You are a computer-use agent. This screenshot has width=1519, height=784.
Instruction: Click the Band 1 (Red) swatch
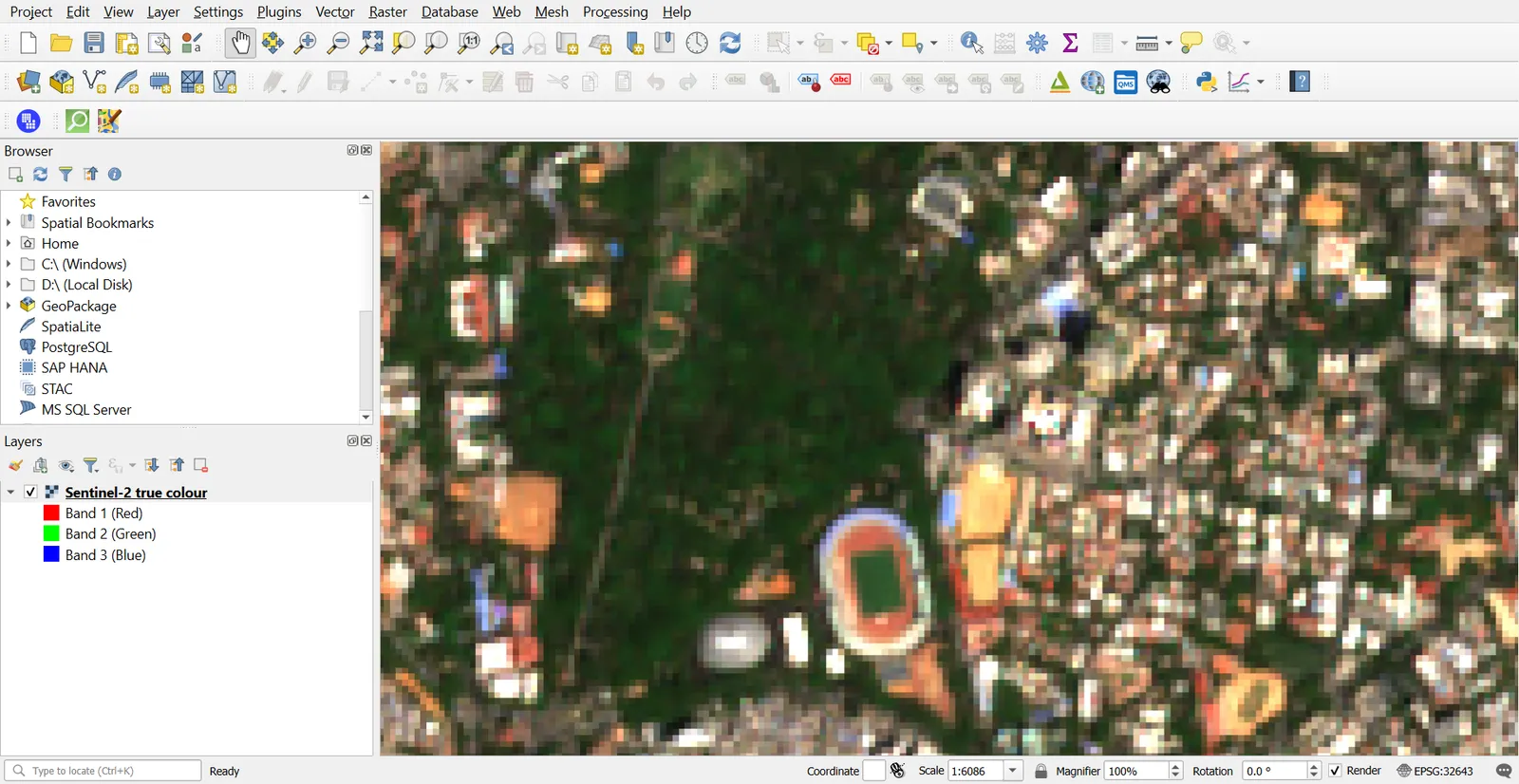[51, 513]
